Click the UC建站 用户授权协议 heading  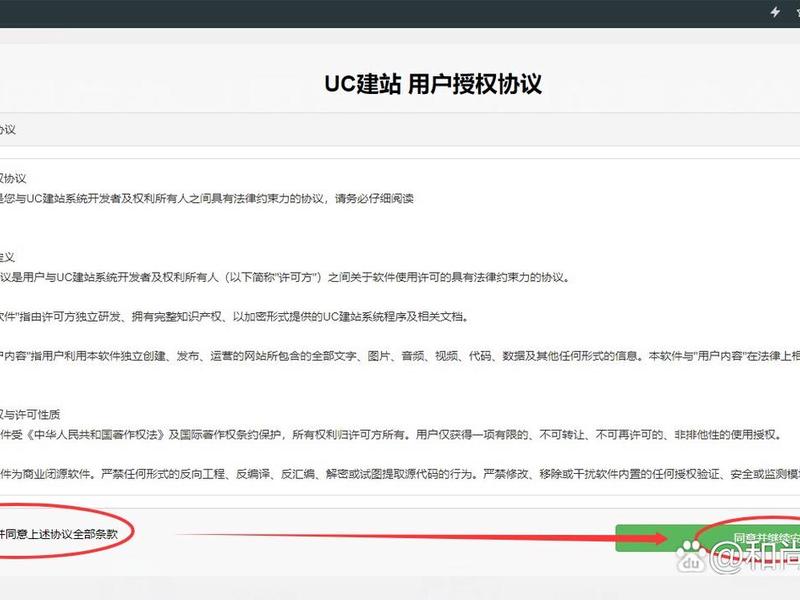(x=433, y=84)
